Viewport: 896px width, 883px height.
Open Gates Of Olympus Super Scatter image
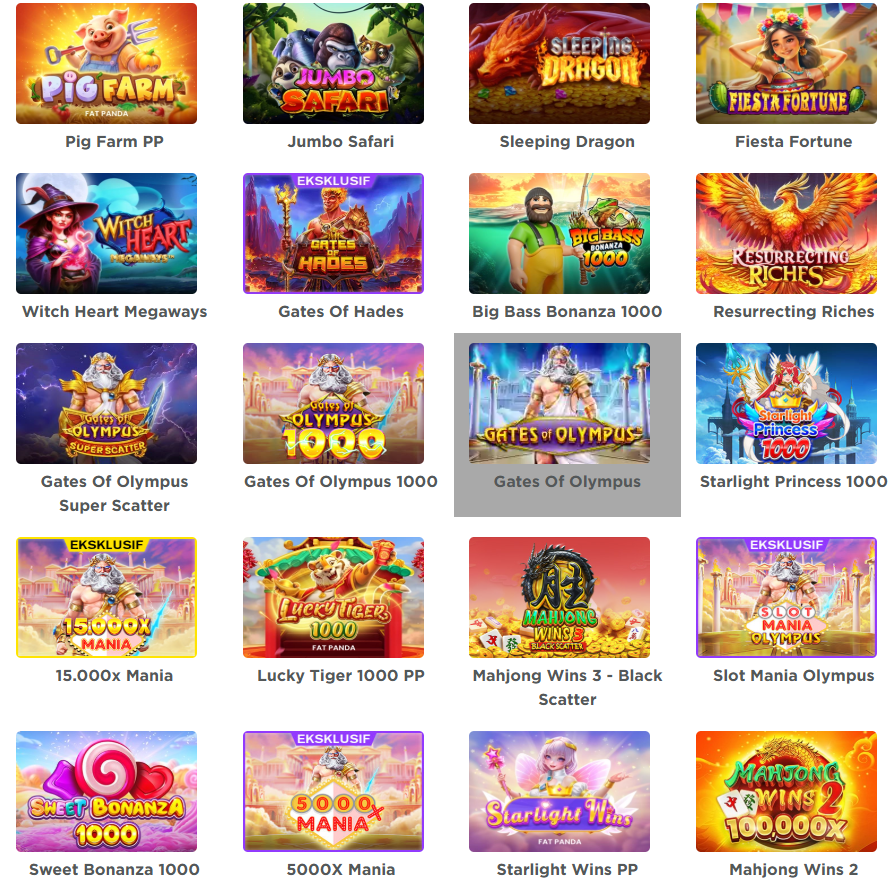[x=106, y=403]
